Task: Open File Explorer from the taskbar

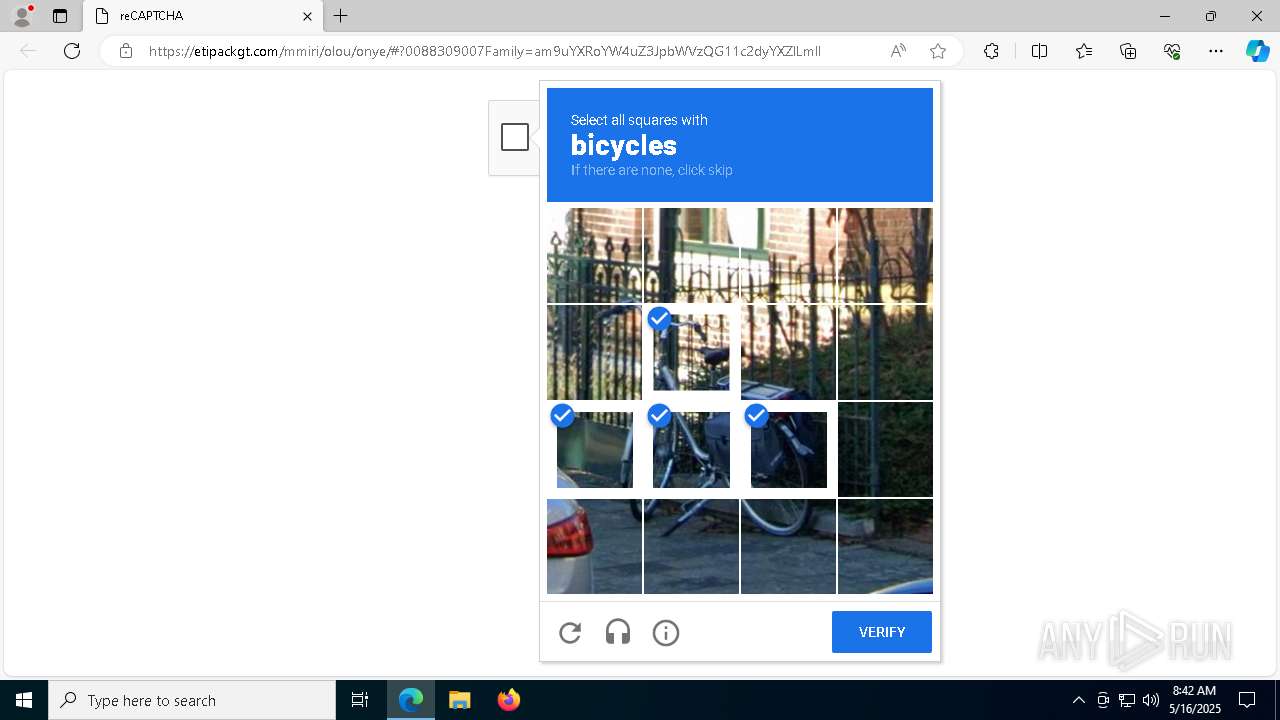Action: 459,700
